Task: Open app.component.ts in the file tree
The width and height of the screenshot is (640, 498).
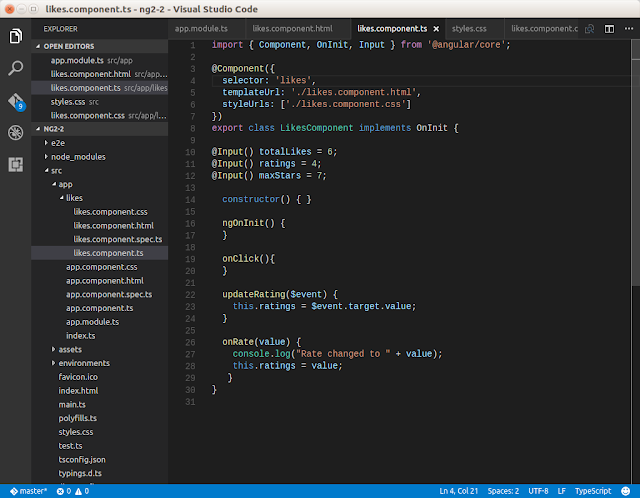Action: pos(100,308)
